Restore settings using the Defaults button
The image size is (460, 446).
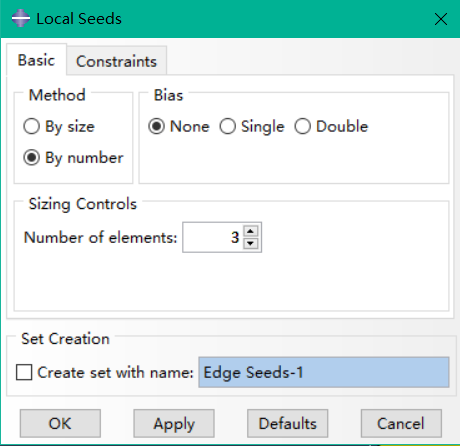coord(287,423)
